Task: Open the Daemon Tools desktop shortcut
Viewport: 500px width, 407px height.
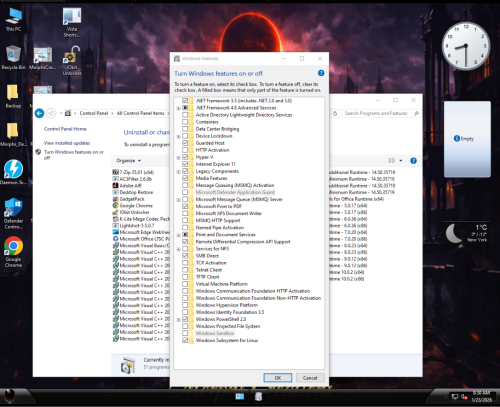Action: coord(13,172)
